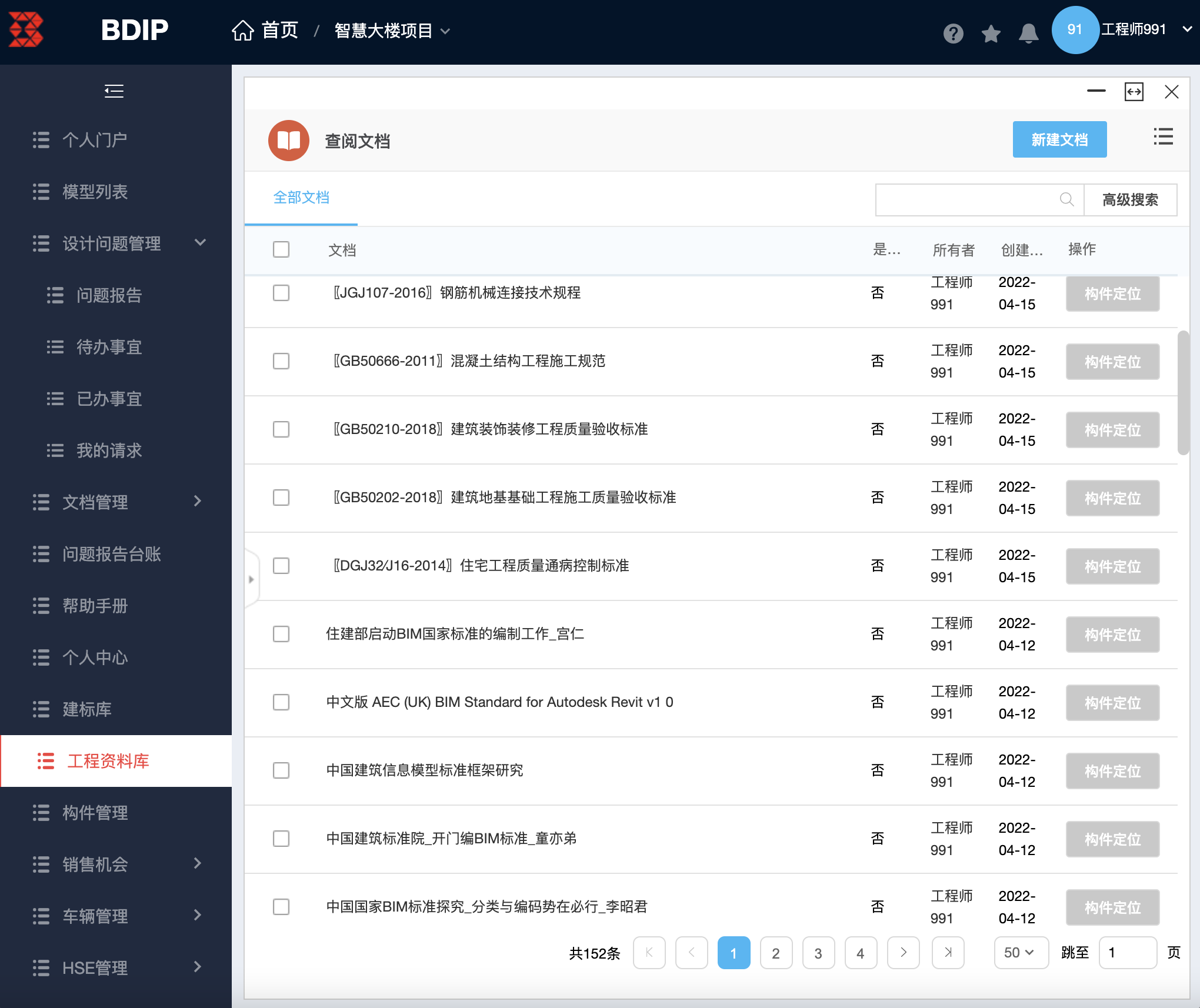Click the 跳至 page number input
The height and width of the screenshot is (1008, 1200).
pos(1128,953)
